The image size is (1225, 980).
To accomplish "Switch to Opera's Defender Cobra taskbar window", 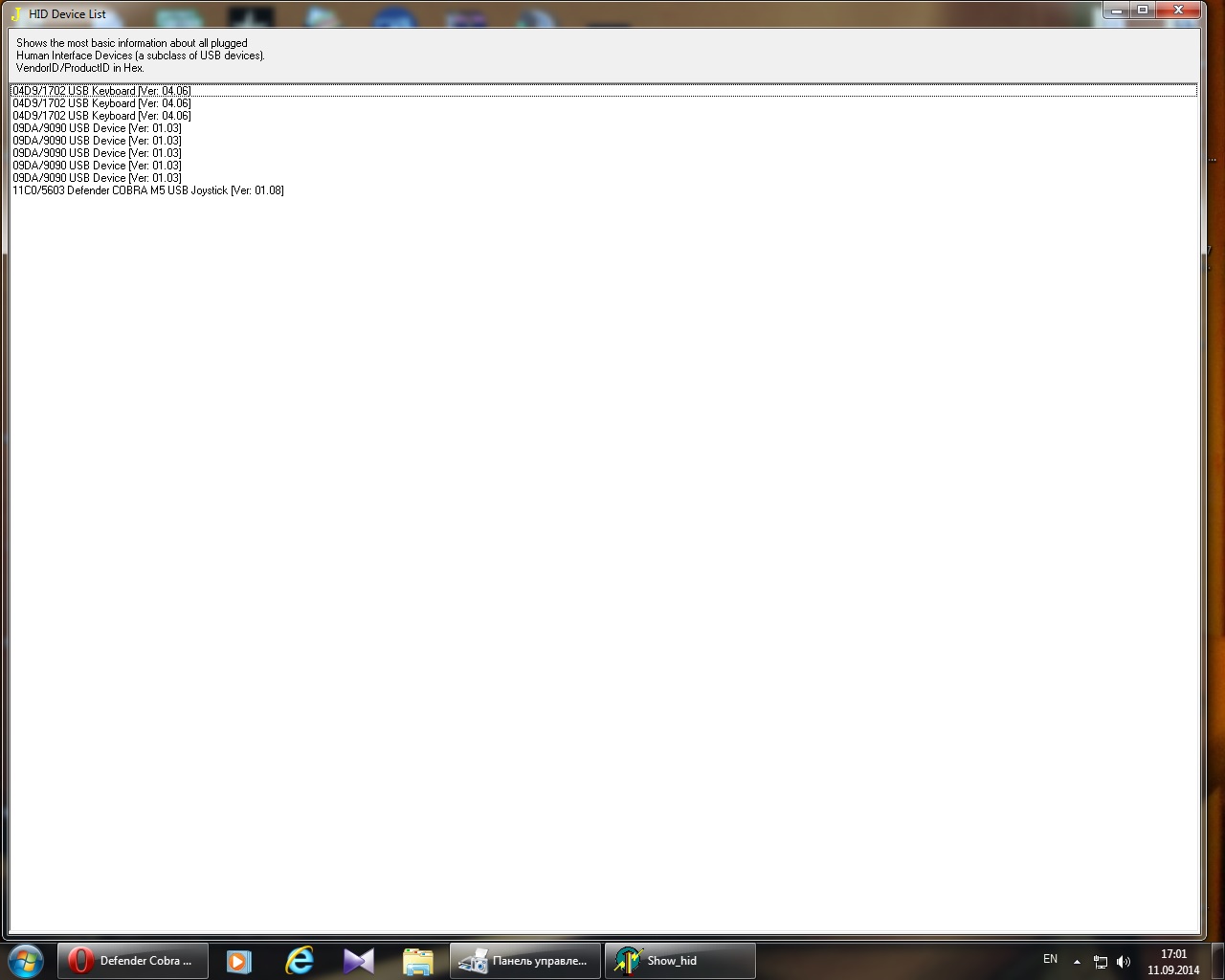I will tap(133, 961).
